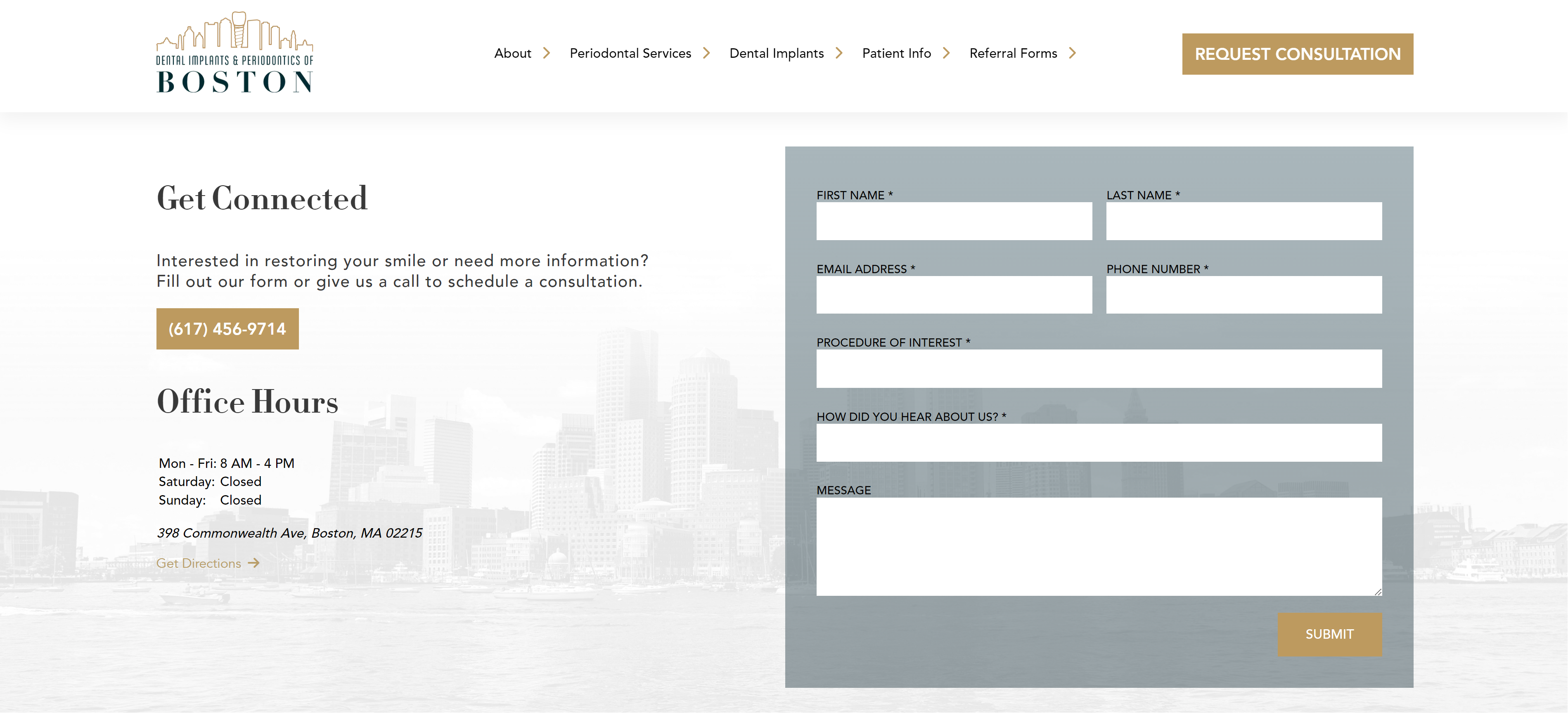This screenshot has width=1568, height=713.
Task: Expand the Periodontal Services chevron
Action: click(x=707, y=54)
